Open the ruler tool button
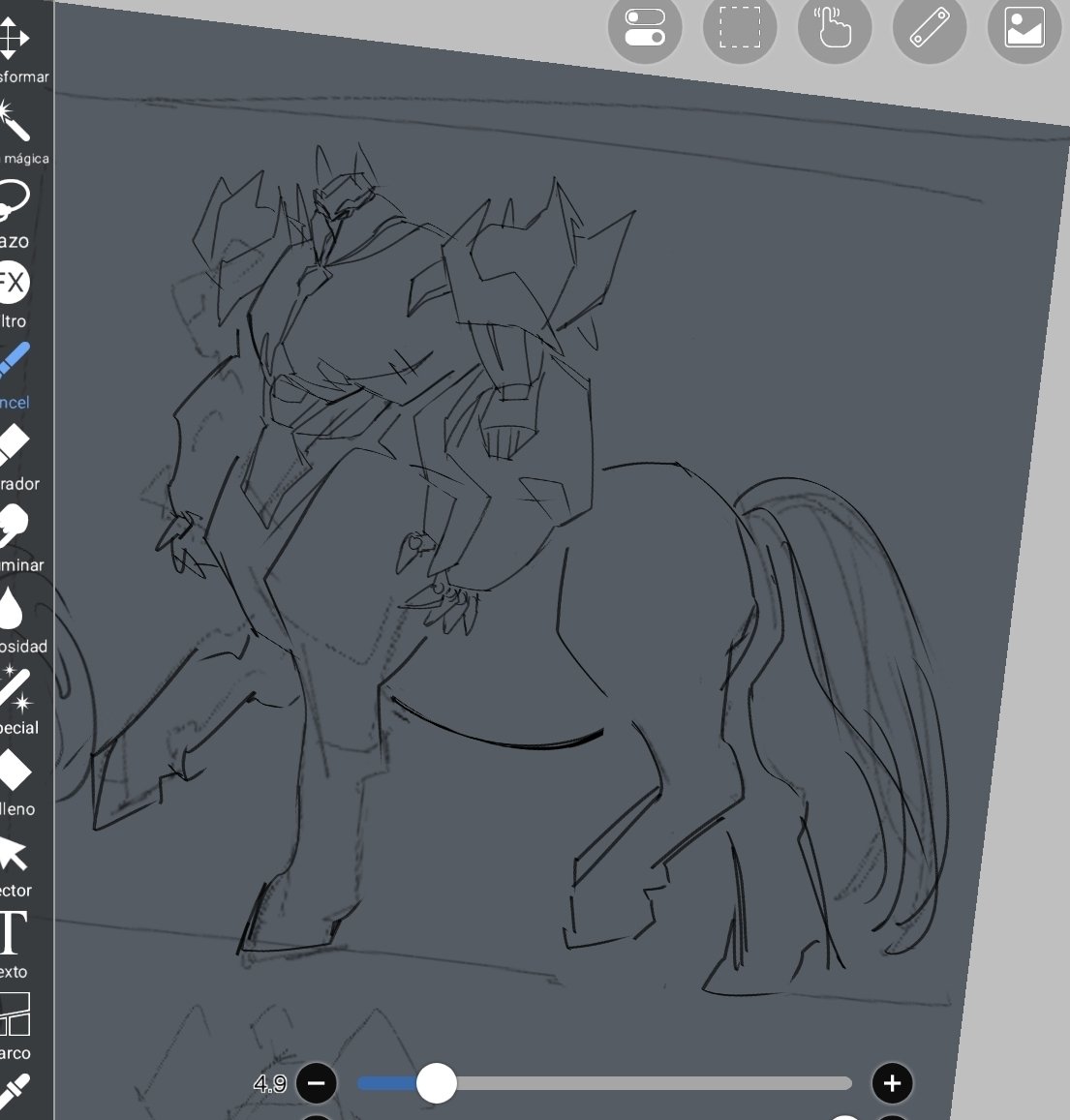 930,27
